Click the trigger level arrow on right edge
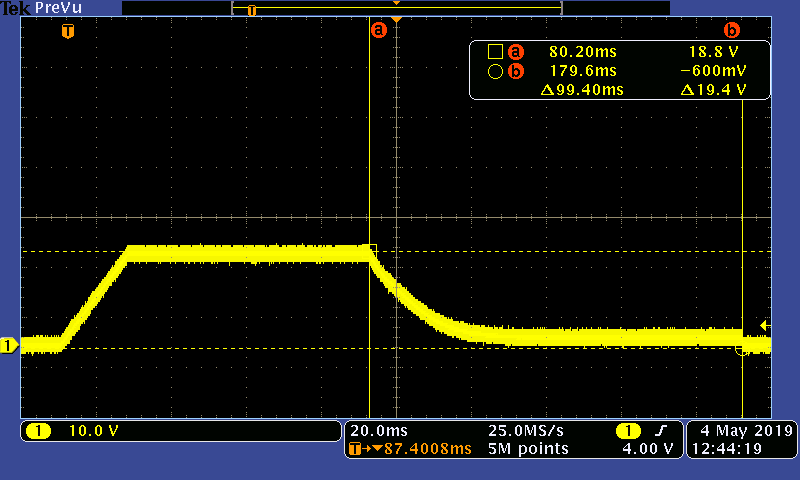Screen dimensions: 800x480 764,325
